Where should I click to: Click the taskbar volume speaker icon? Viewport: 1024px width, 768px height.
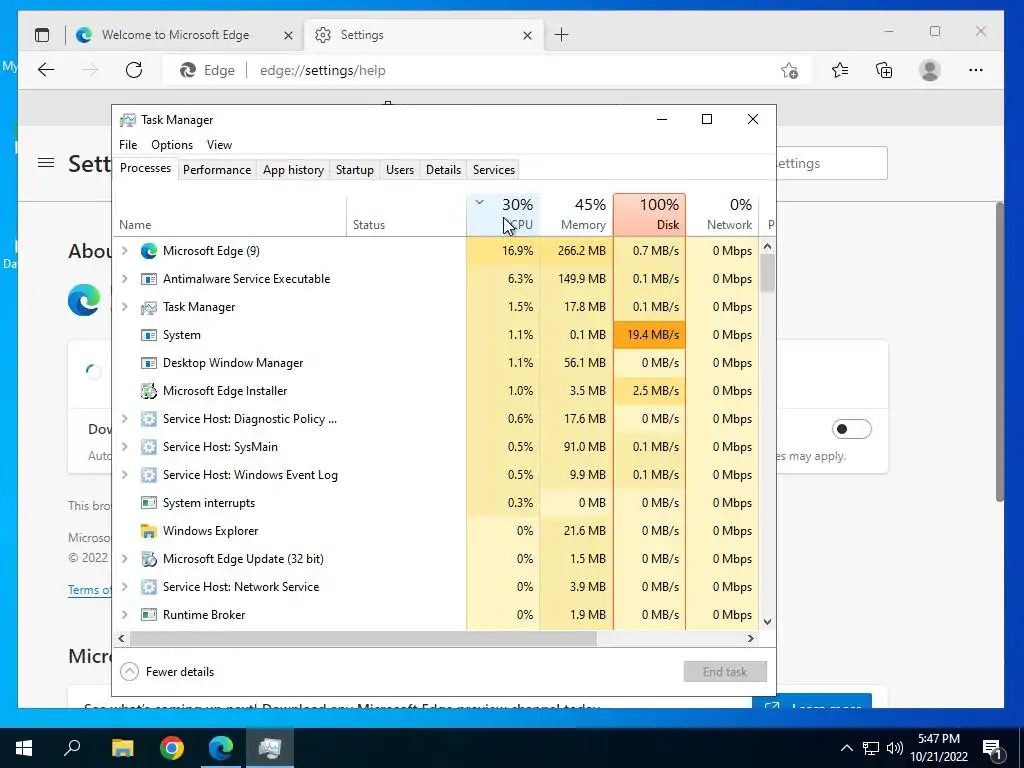tap(895, 748)
